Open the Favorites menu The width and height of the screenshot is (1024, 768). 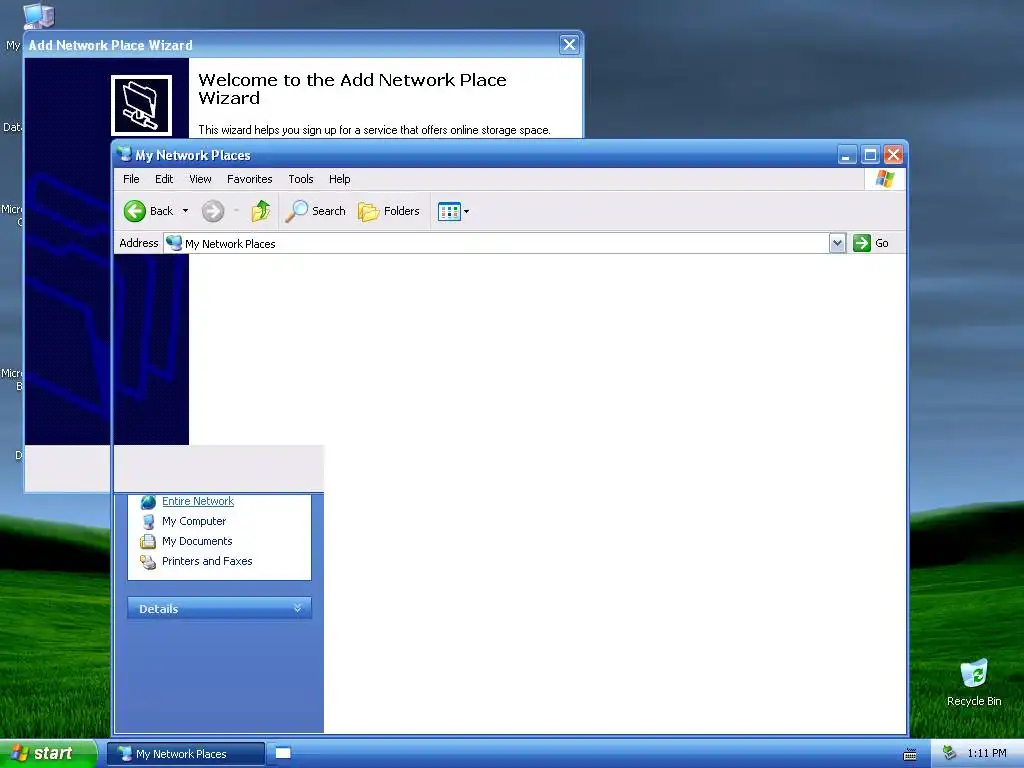point(249,179)
